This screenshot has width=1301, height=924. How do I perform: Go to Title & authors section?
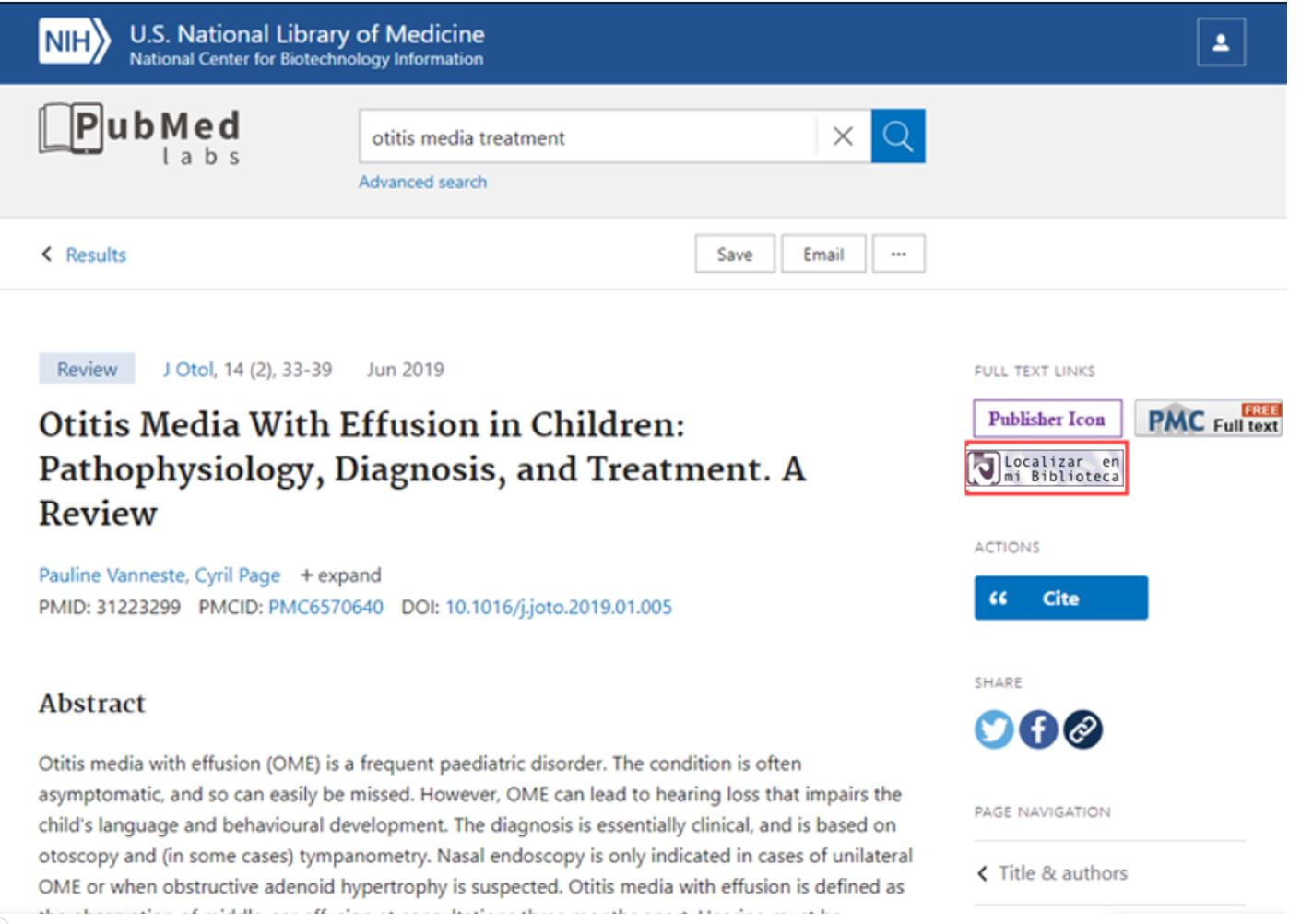(1062, 872)
